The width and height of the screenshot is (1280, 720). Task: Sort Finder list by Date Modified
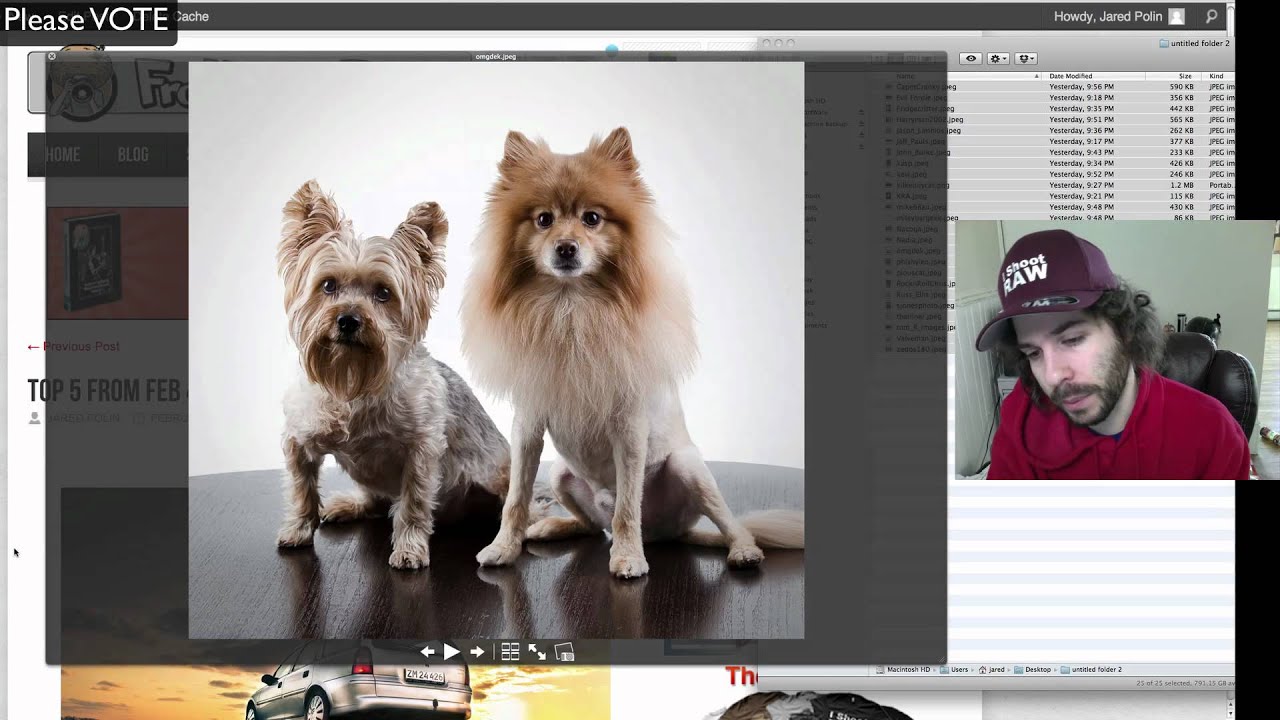[1093, 76]
